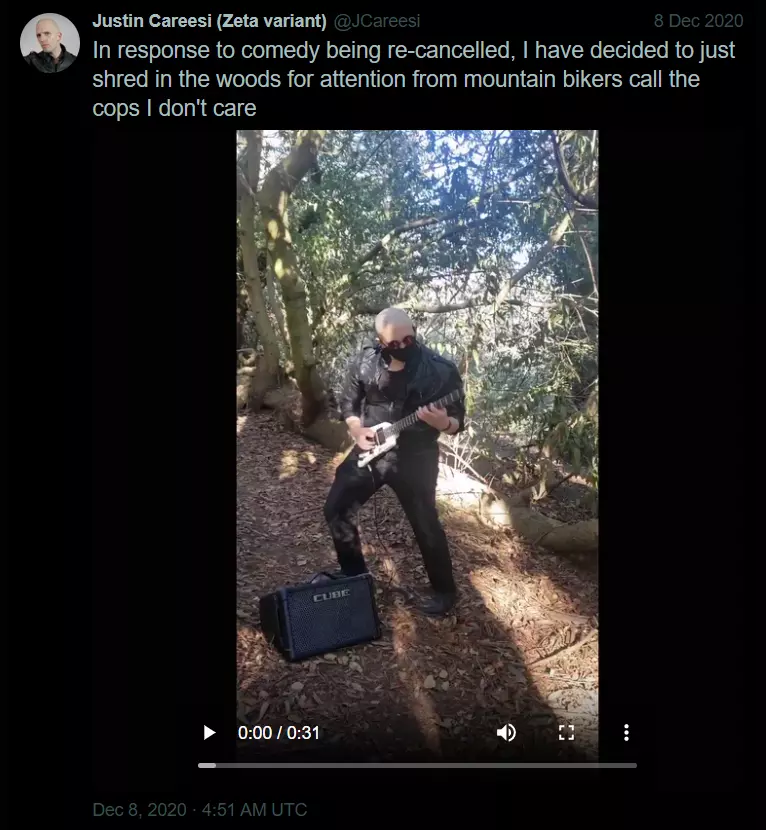
Task: Open the Justin Careesi display name link
Action: (x=209, y=21)
